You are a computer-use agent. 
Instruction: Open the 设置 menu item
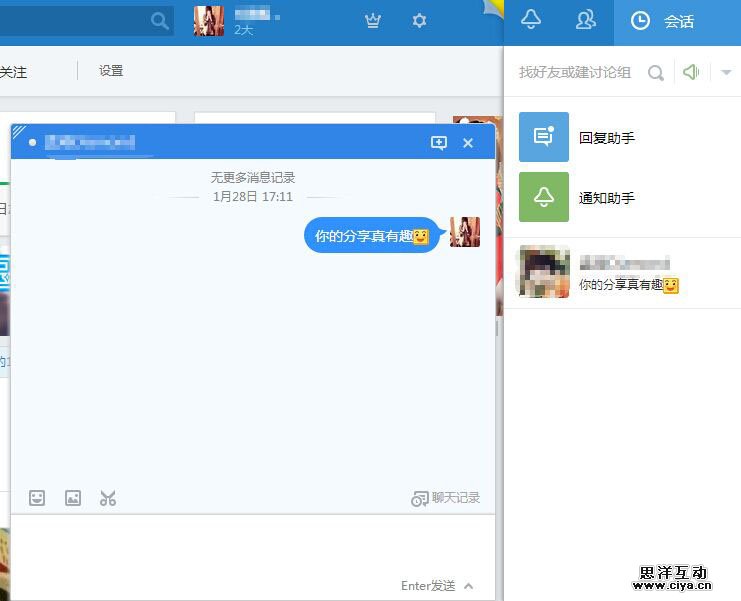[x=111, y=71]
